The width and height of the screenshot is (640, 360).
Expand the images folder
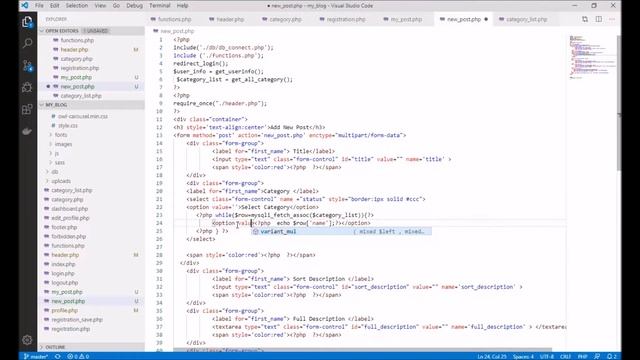63,144
